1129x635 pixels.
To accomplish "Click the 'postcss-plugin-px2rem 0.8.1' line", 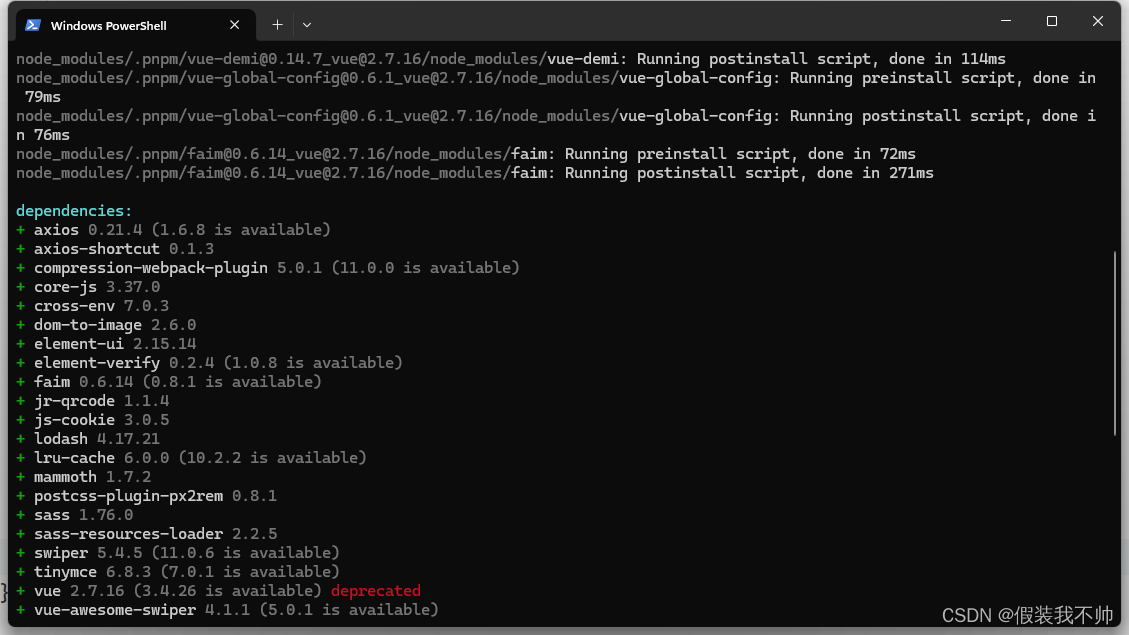I will (x=146, y=496).
